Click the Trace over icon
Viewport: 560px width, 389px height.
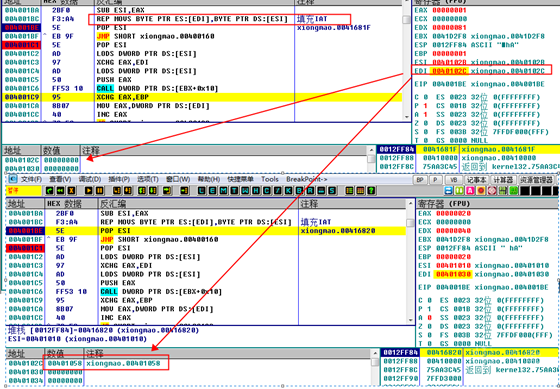tap(153, 191)
